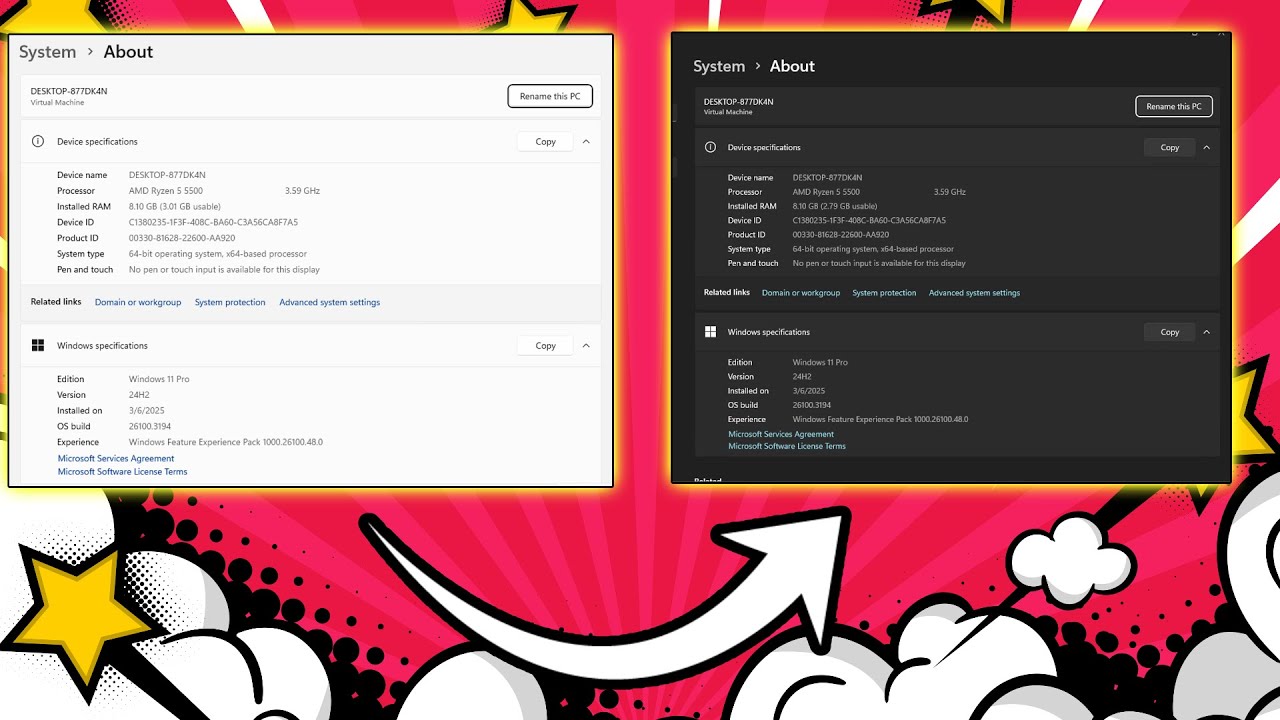The height and width of the screenshot is (720, 1280).
Task: Click Device ID value in light window
Action: point(213,222)
